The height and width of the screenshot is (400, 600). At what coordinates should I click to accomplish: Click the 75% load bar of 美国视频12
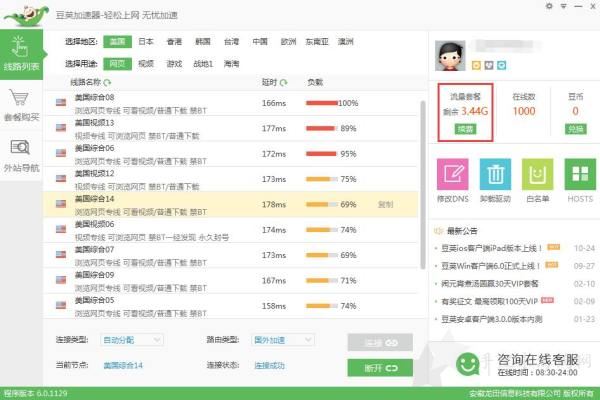point(322,179)
